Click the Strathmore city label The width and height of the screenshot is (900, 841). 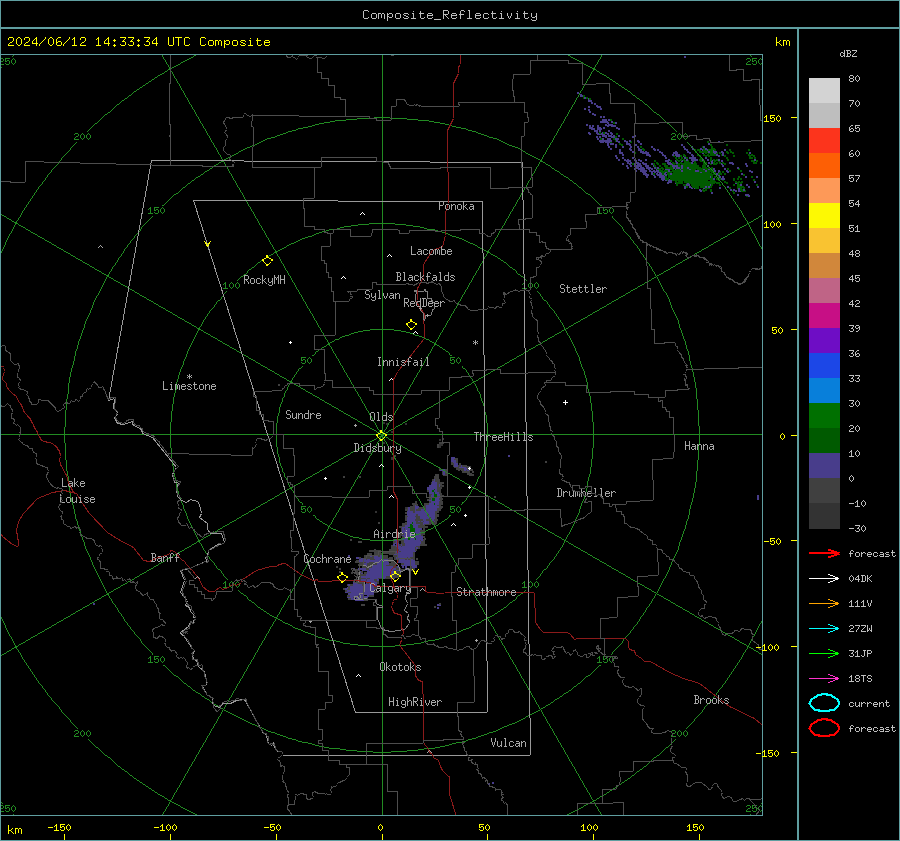pyautogui.click(x=487, y=592)
